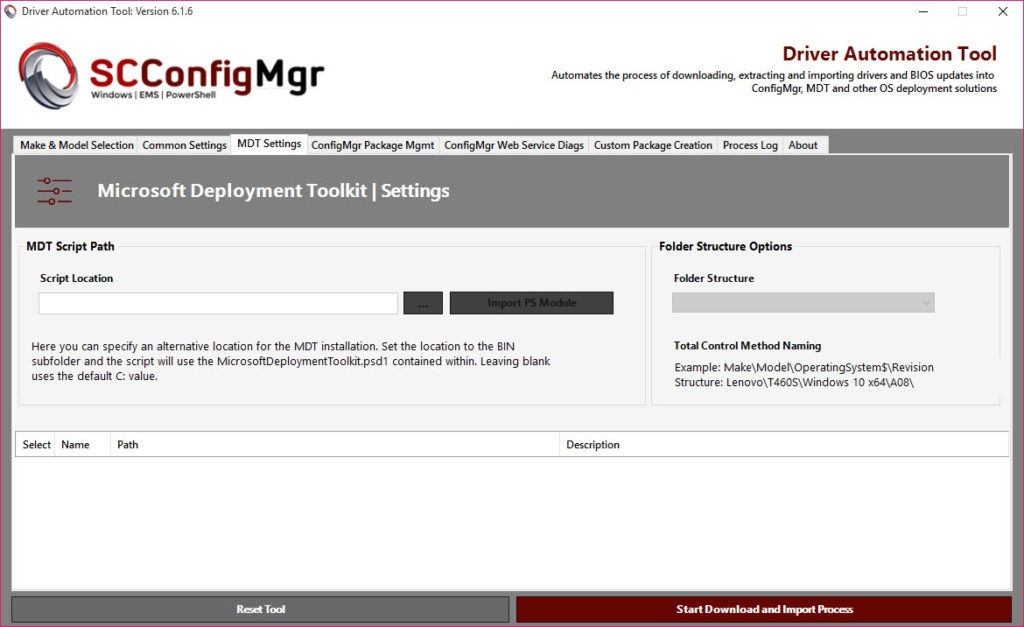Image resolution: width=1024 pixels, height=627 pixels.
Task: Click the 'Microsoft Deployment Toolkit | Settings' heading
Action: (274, 191)
